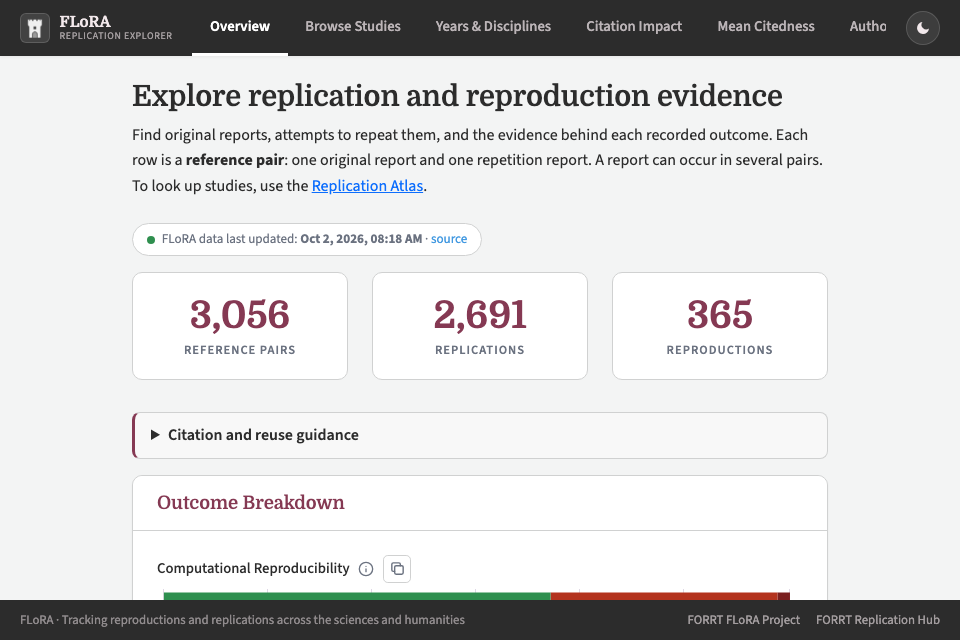The height and width of the screenshot is (640, 960).
Task: Click the green data status dot
Action: point(151,239)
